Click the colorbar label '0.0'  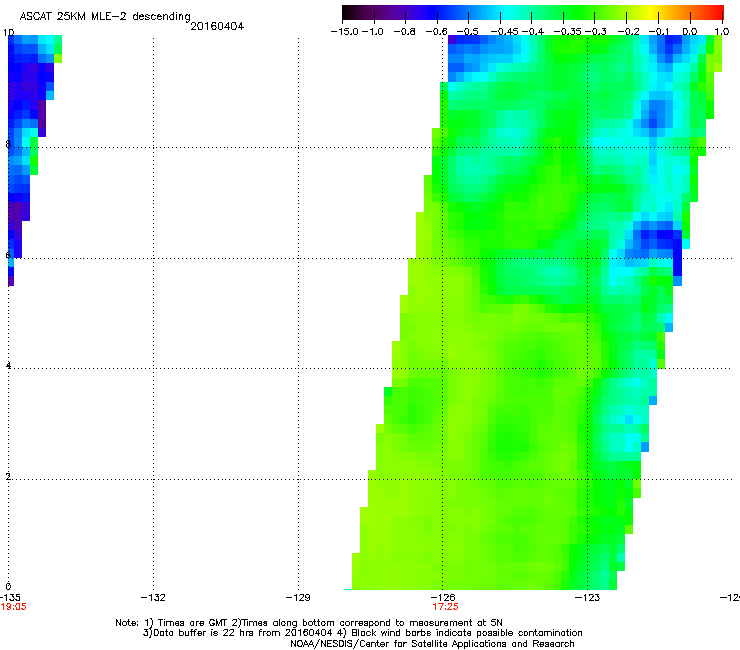coord(690,32)
